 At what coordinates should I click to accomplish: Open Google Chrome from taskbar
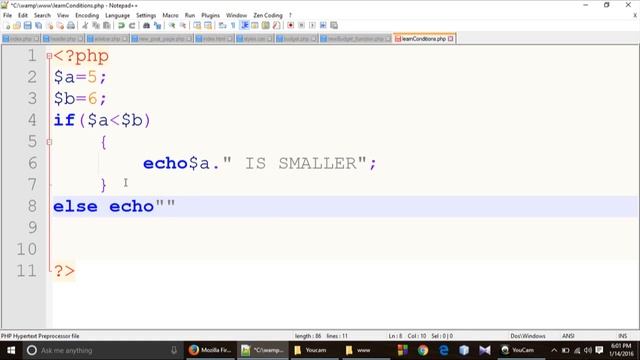[x=423, y=350]
